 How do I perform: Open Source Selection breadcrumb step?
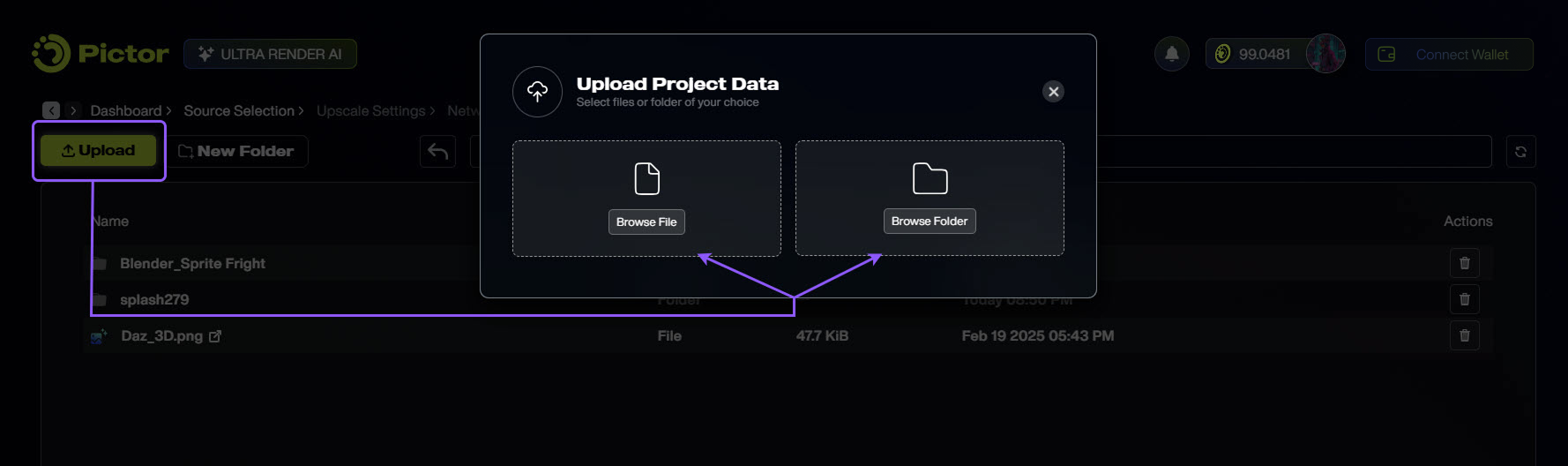239,110
